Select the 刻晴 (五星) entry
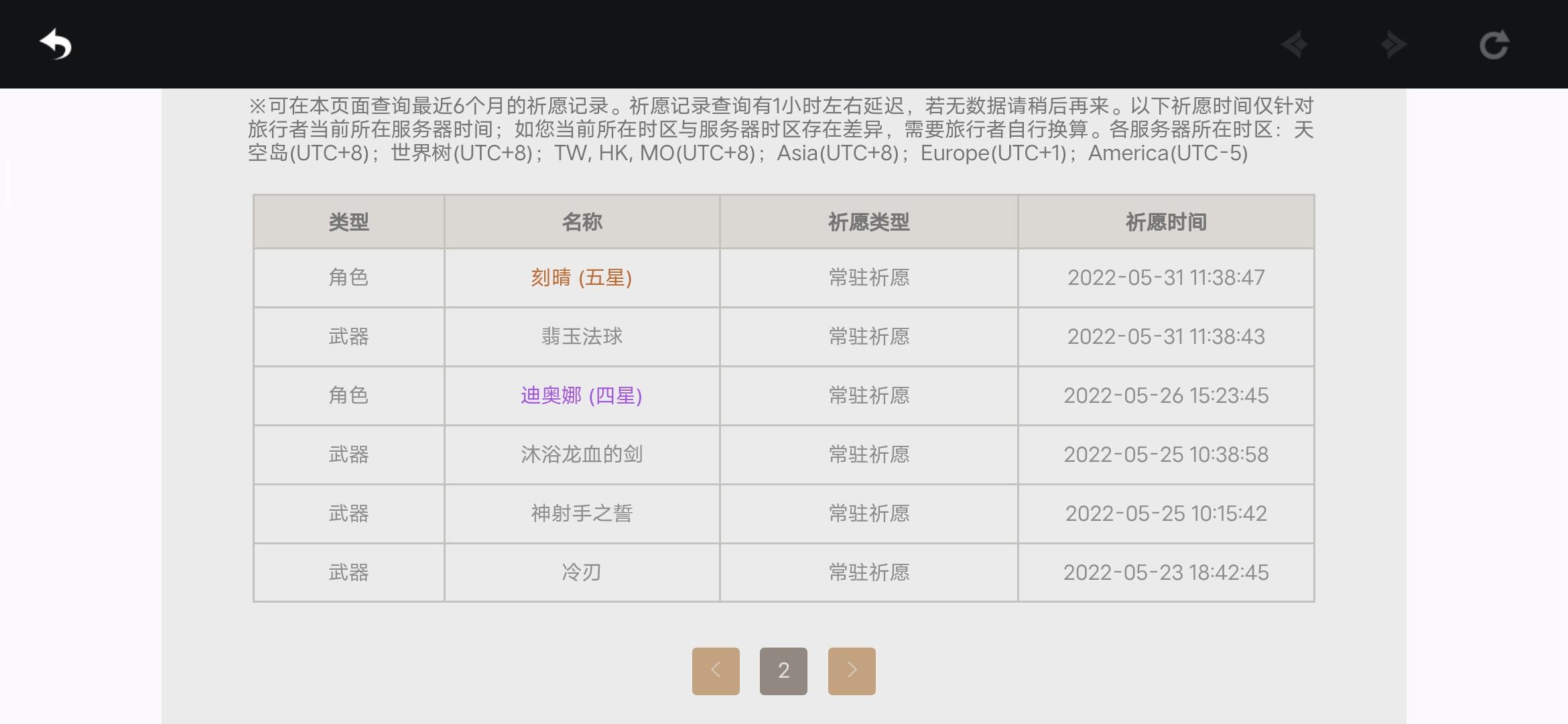Screen dimensions: 1568x724 point(582,278)
